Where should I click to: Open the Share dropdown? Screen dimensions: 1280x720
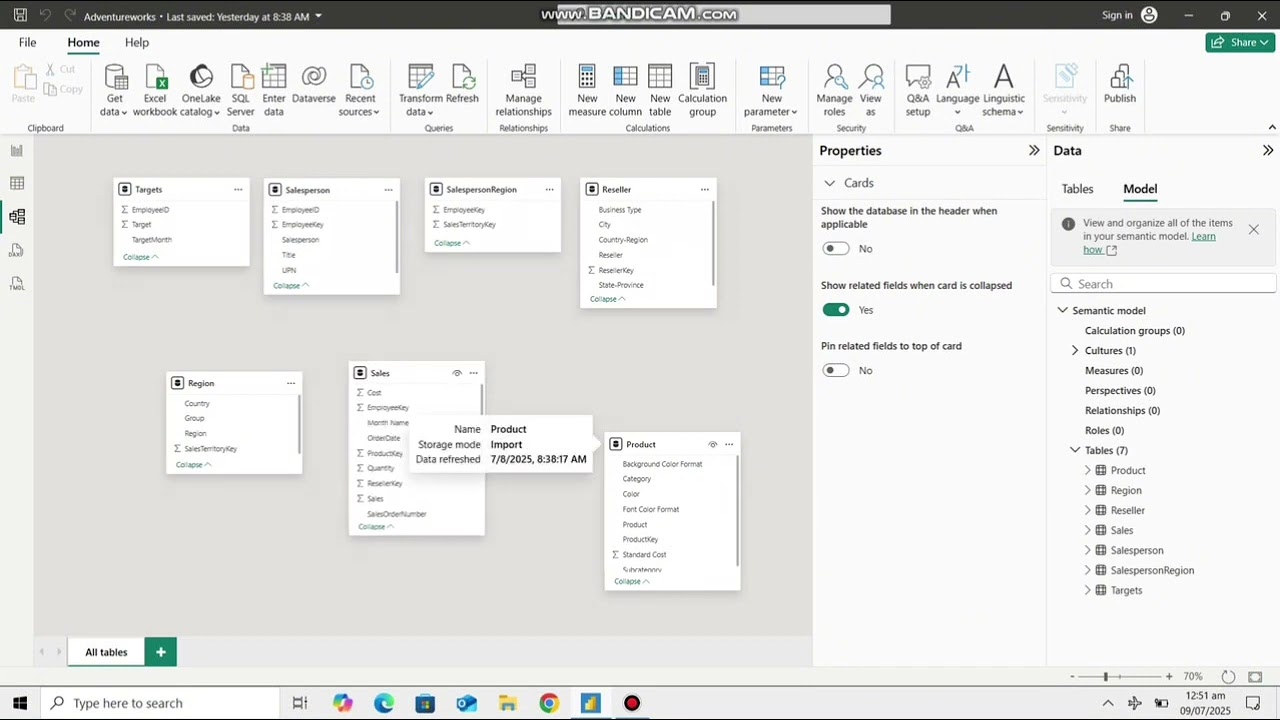coord(1240,42)
